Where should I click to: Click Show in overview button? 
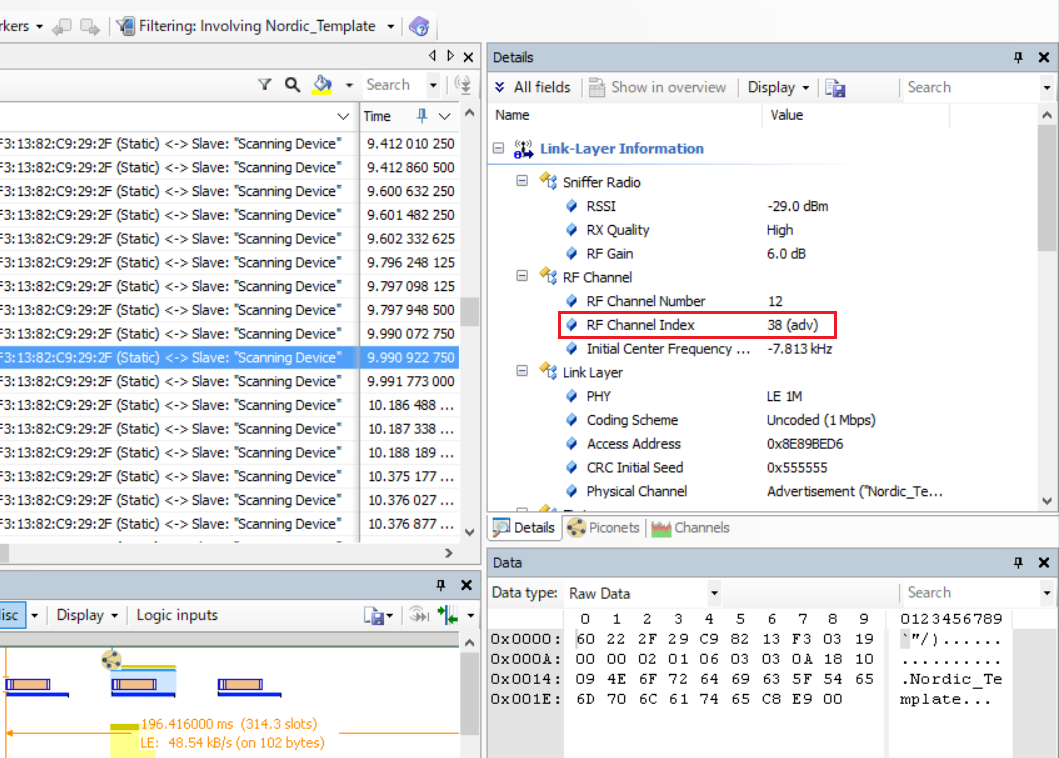click(657, 87)
